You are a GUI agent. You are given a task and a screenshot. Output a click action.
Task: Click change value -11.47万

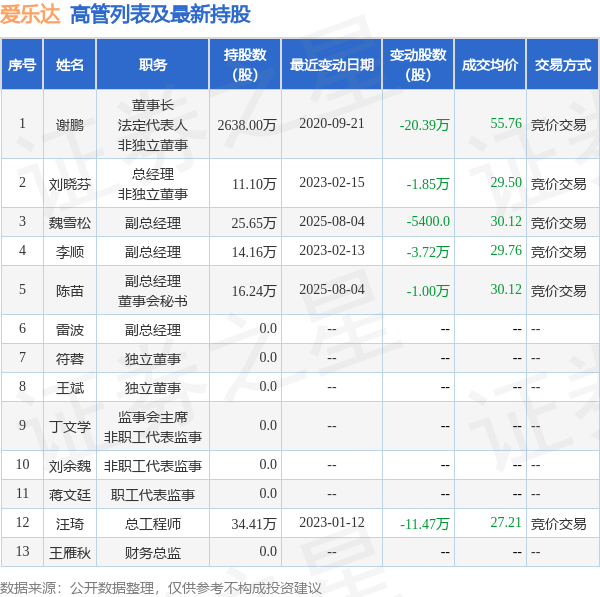[x=424, y=524]
